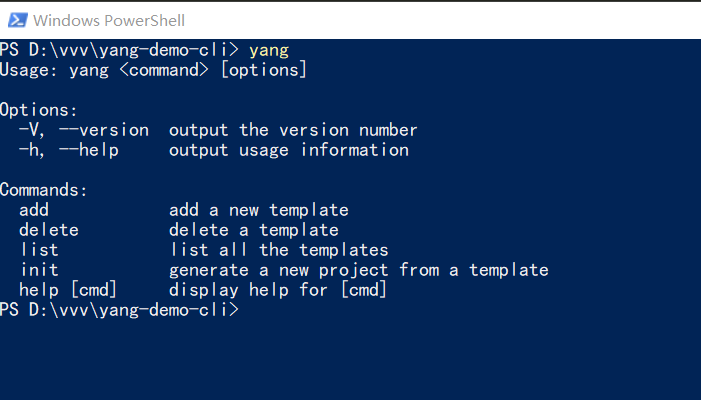Click the typed 'yang' command text
The image size is (701, 400).
(269, 49)
